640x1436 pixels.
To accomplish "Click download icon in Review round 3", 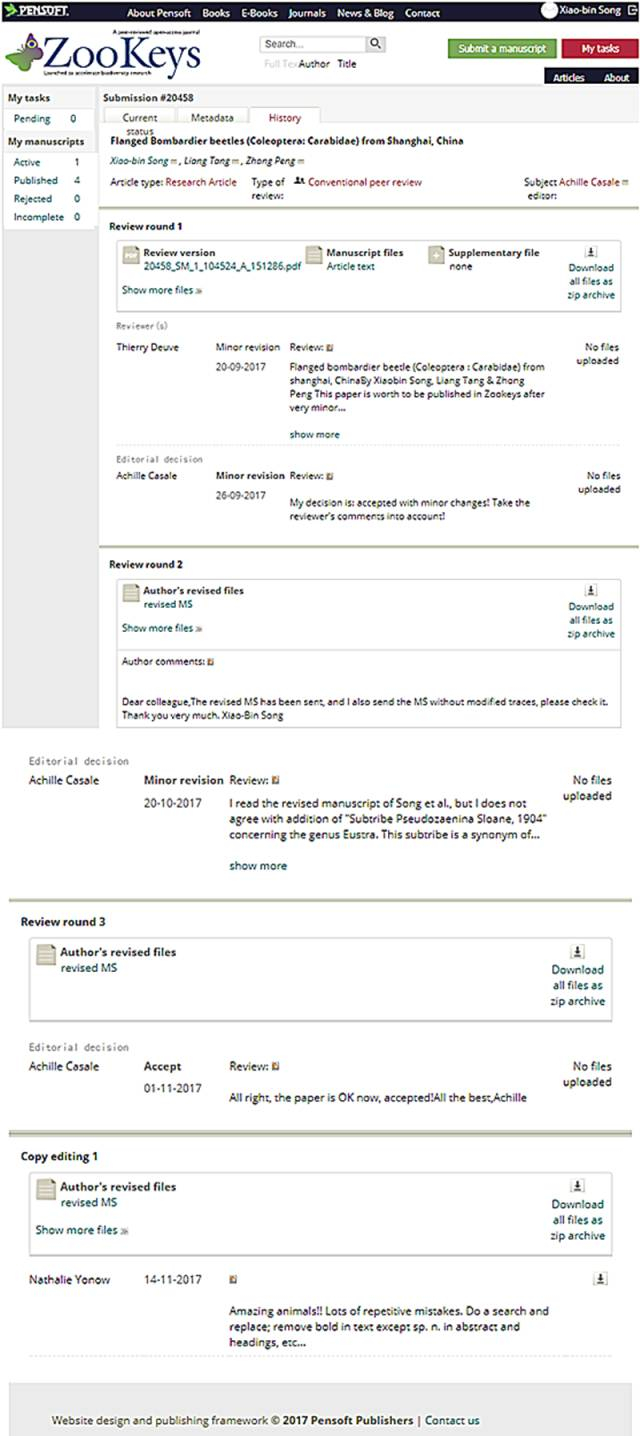I will point(577,953).
